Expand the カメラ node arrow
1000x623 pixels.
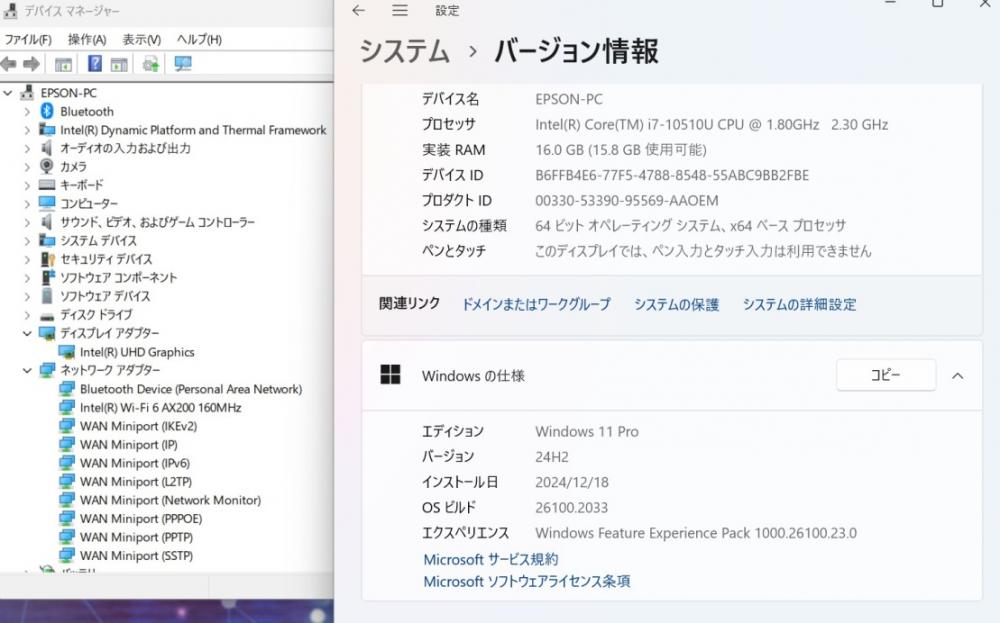coord(27,167)
